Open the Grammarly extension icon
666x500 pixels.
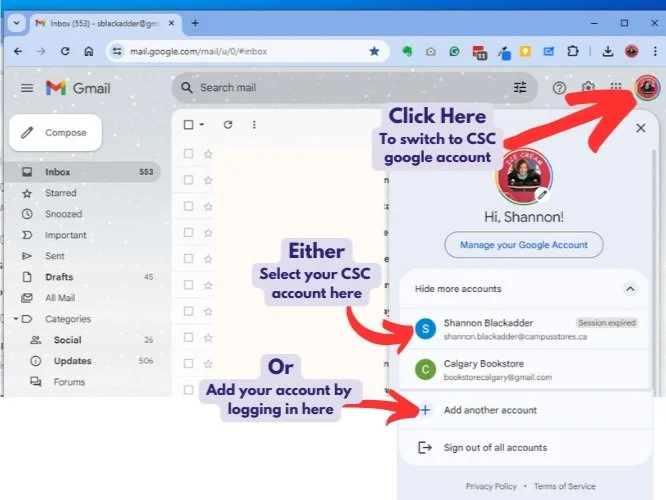pos(454,51)
